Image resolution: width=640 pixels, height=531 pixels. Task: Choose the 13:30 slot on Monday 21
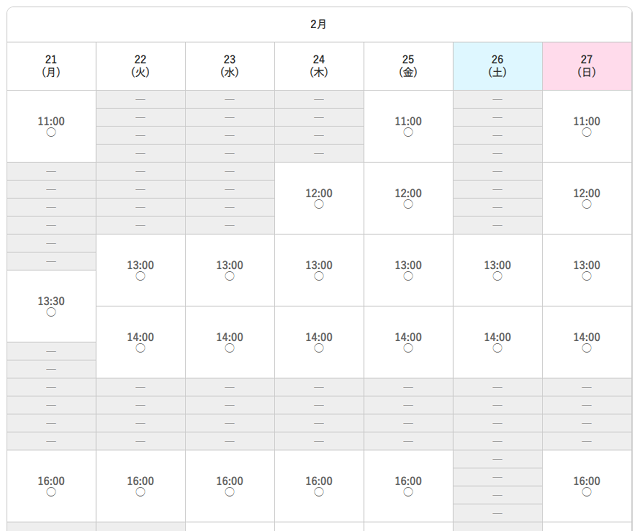click(51, 307)
